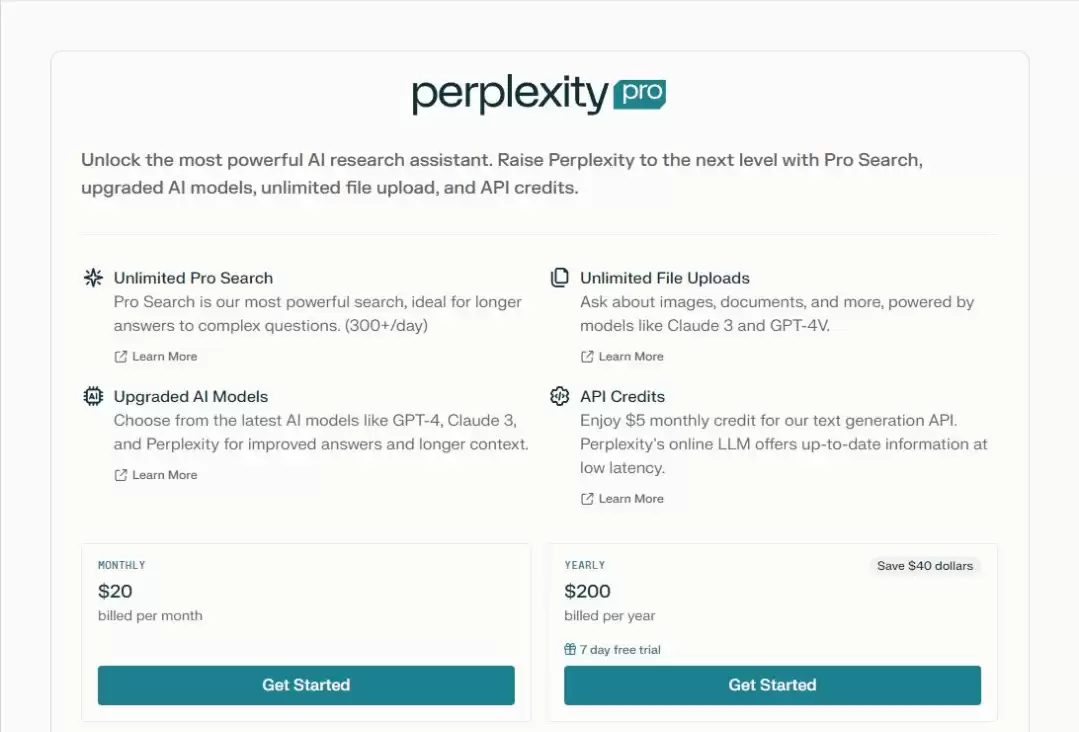The image size is (1079, 732).
Task: Click external-link icon under Unlimited Pro Search
Action: [x=120, y=356]
